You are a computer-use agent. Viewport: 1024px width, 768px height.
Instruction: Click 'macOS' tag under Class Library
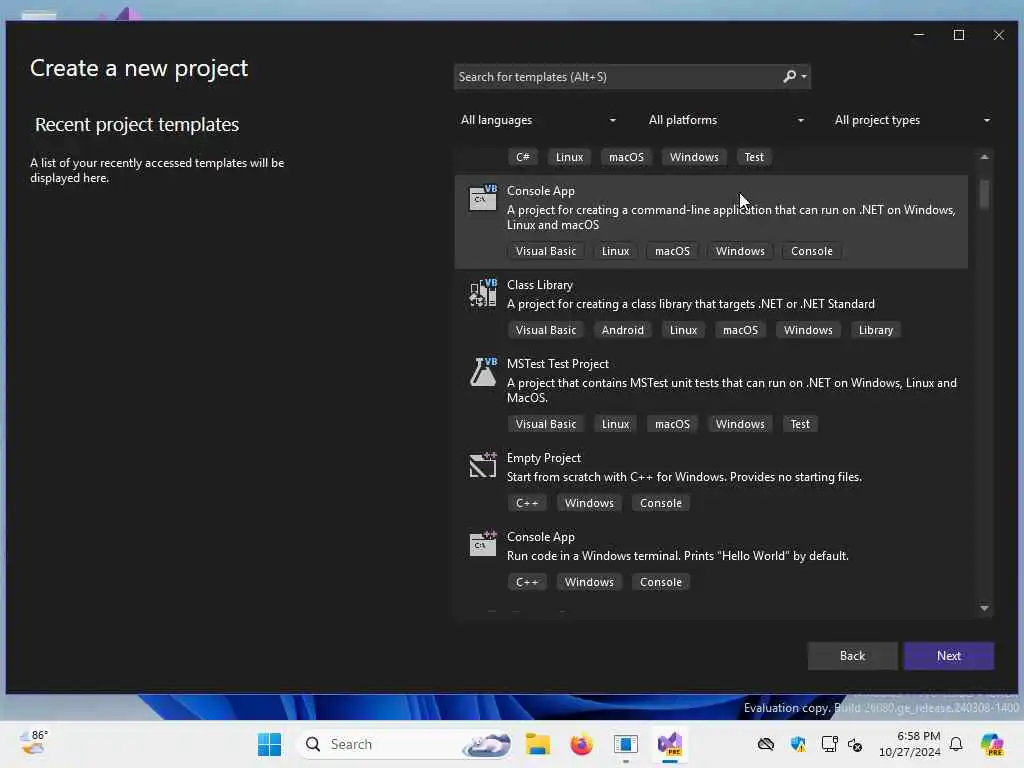click(740, 330)
